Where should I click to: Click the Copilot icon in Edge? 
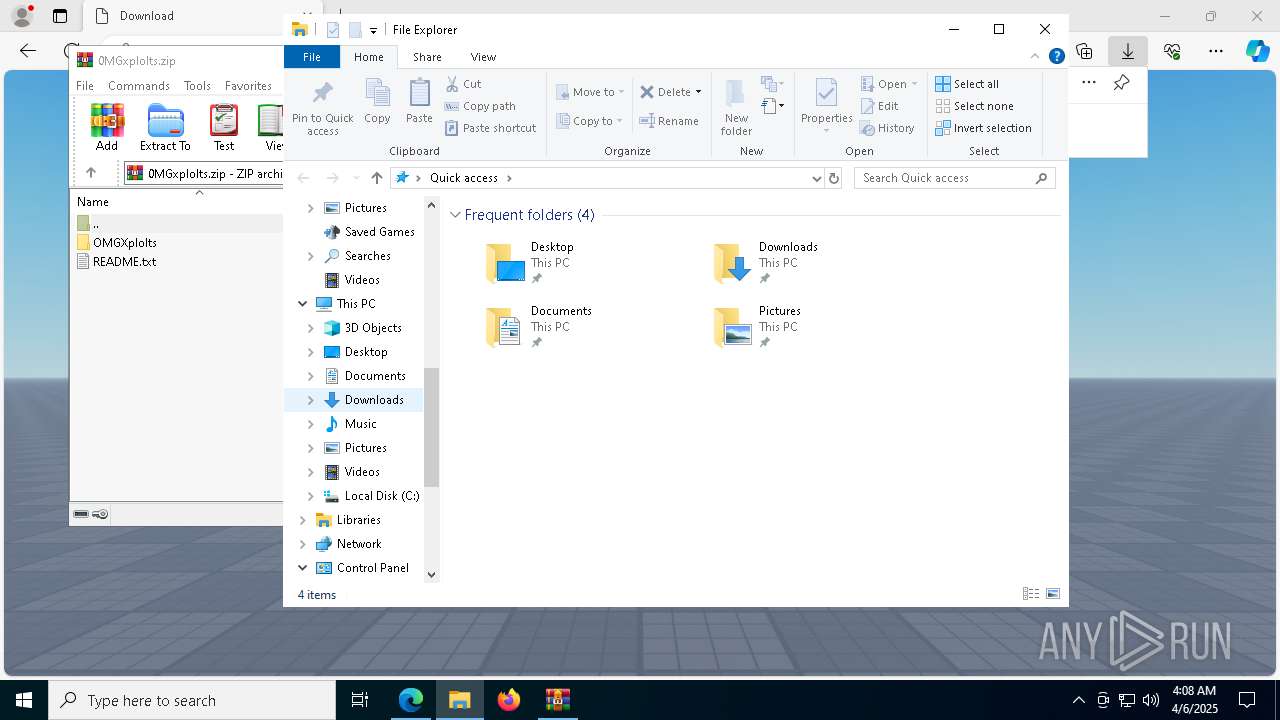click(x=1257, y=51)
